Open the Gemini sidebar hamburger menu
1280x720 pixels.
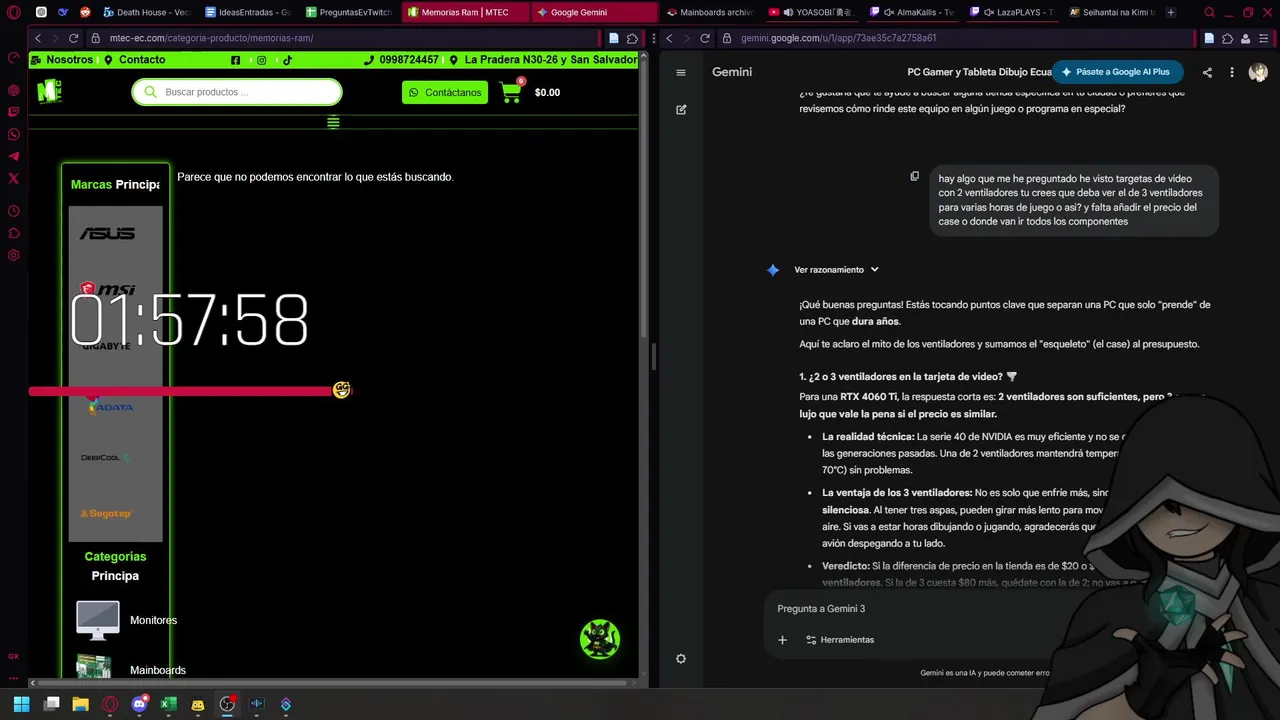point(681,72)
